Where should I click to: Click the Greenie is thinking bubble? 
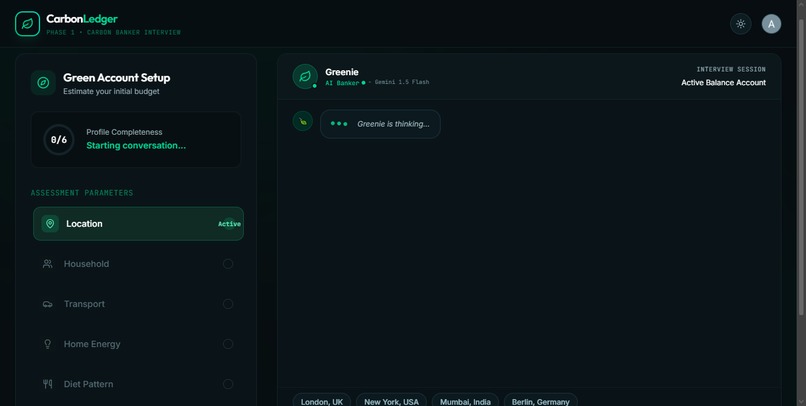pyautogui.click(x=380, y=124)
